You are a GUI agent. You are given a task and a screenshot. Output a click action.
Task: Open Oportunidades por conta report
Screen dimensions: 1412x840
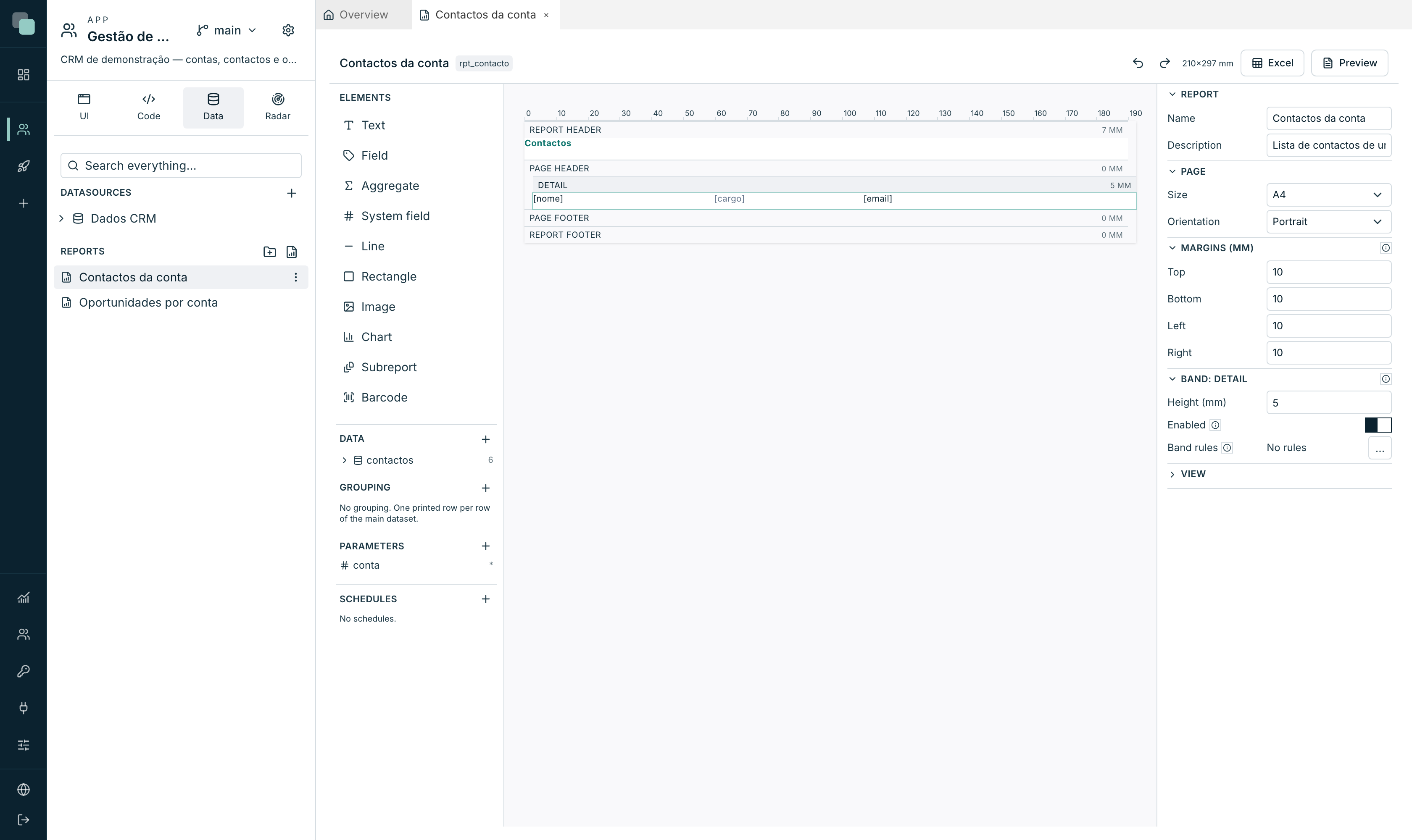[x=181, y=303]
